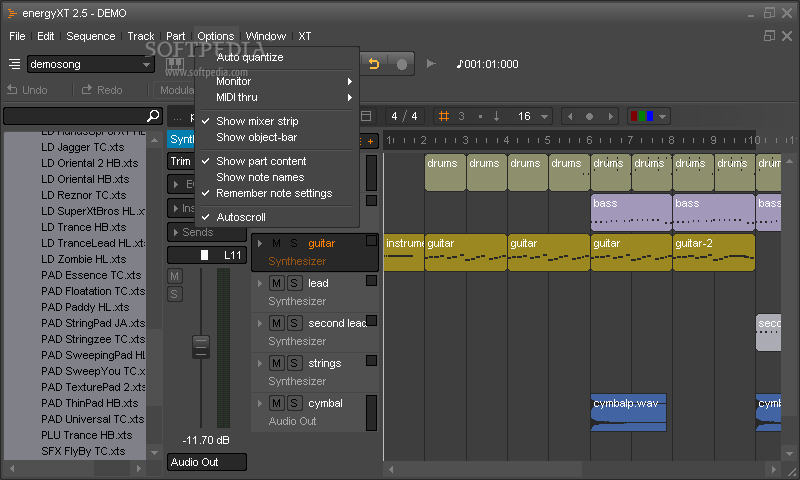The image size is (800, 480).
Task: Solo the mixer strip with S button
Action: 174,294
